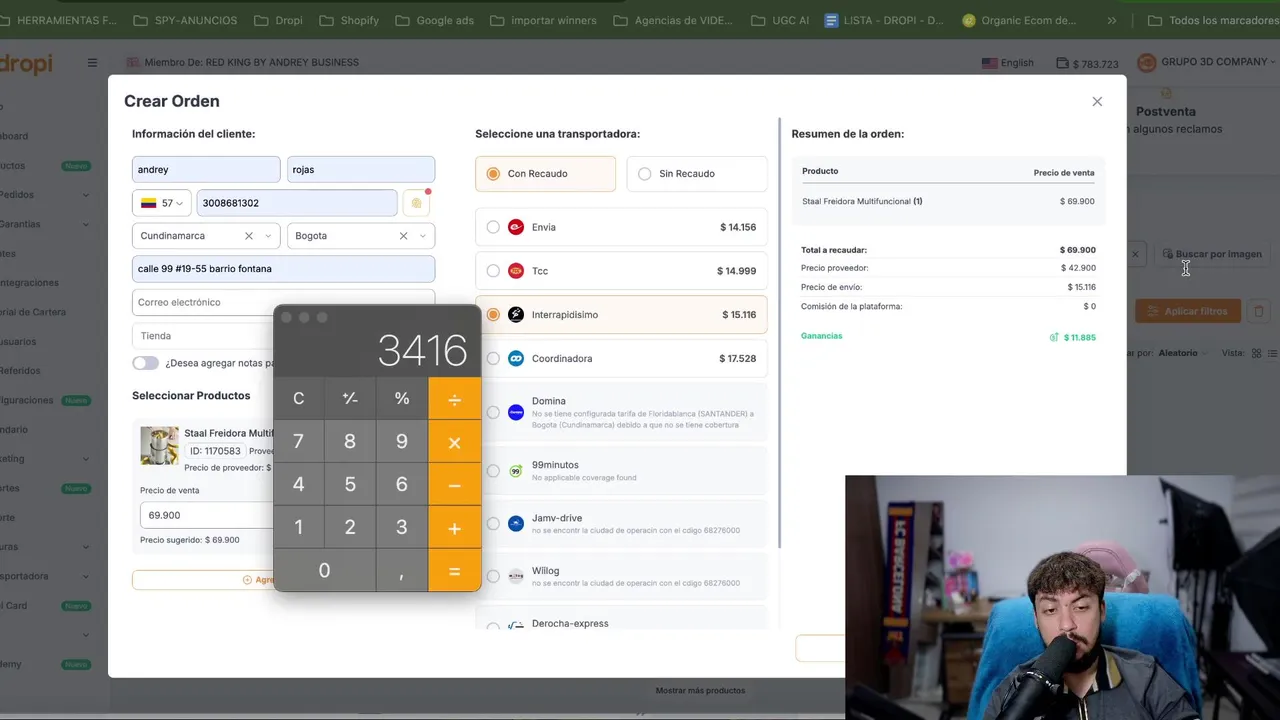This screenshot has width=1280, height=720.
Task: Click the Tcc carrier logo
Action: pos(516,271)
